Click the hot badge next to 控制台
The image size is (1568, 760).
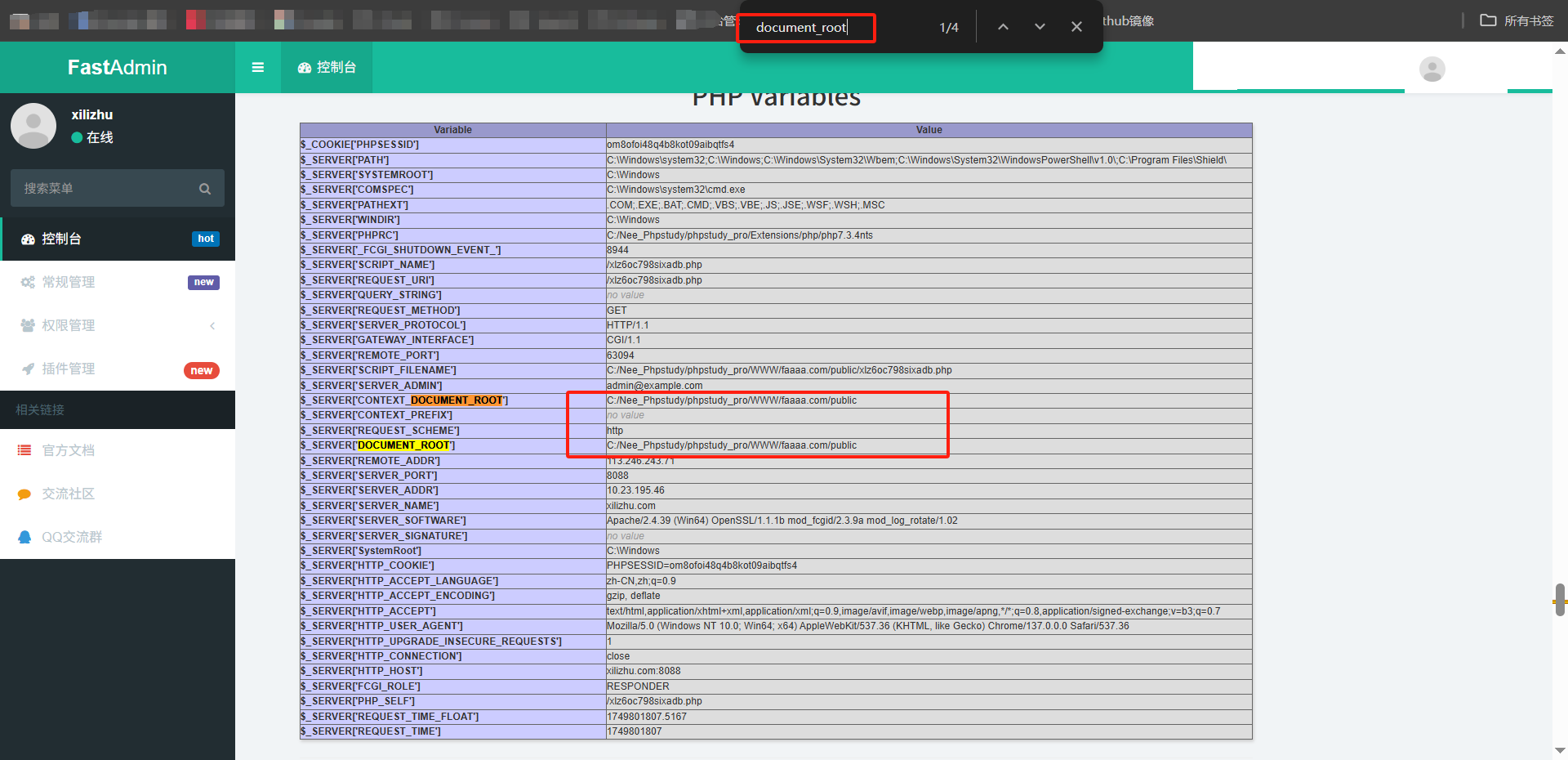pyautogui.click(x=206, y=239)
